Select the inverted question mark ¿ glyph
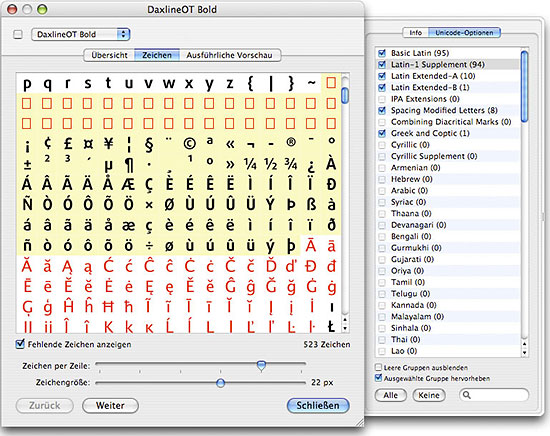 (x=311, y=166)
